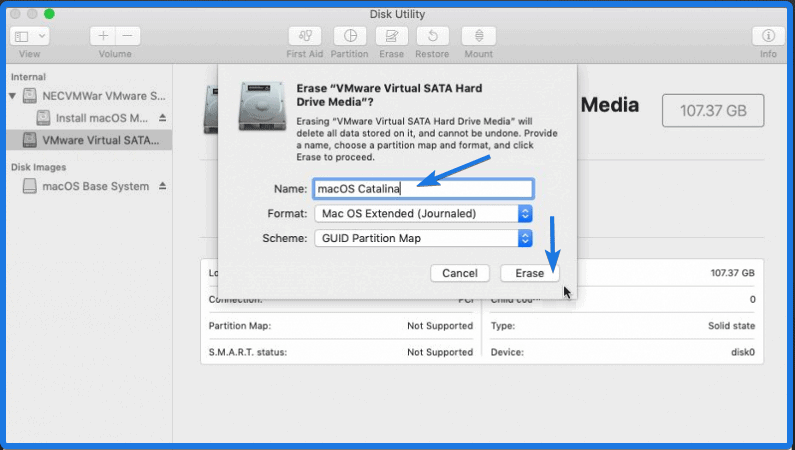The height and width of the screenshot is (450, 795).
Task: Click macOS Base System disk image icon
Action: 30,186
